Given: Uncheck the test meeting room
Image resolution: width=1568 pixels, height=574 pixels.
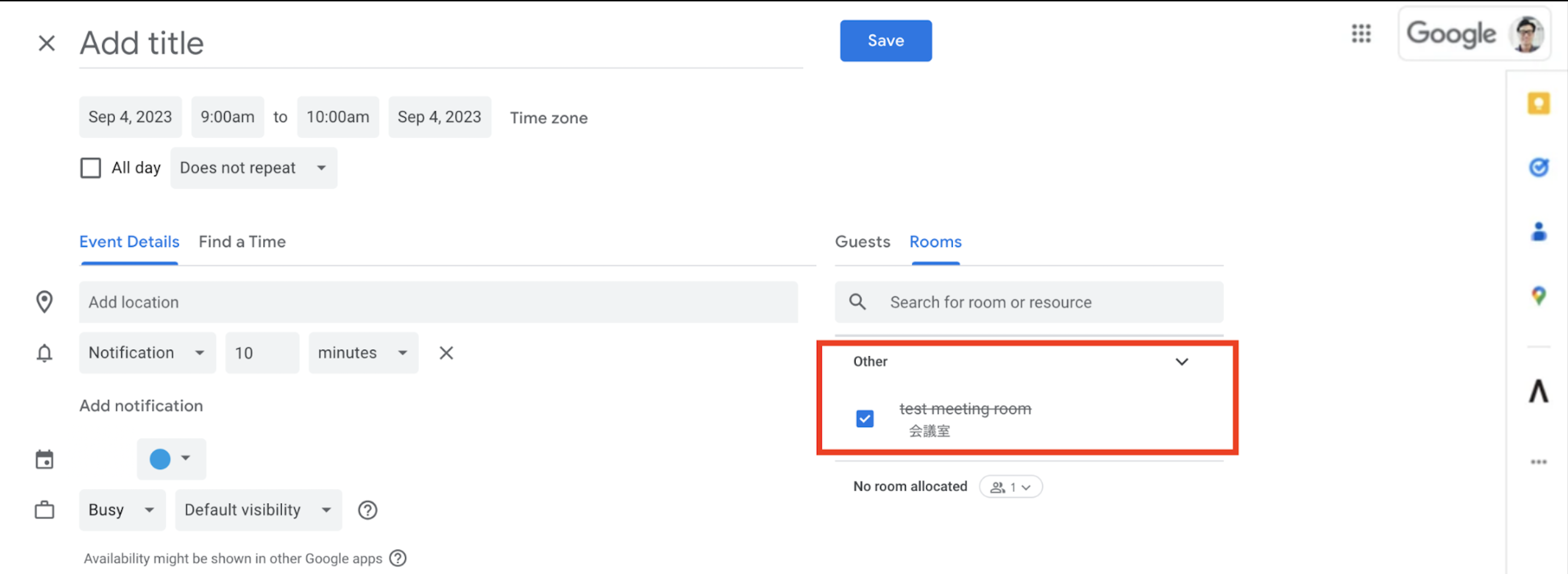Looking at the screenshot, I should click(865, 419).
